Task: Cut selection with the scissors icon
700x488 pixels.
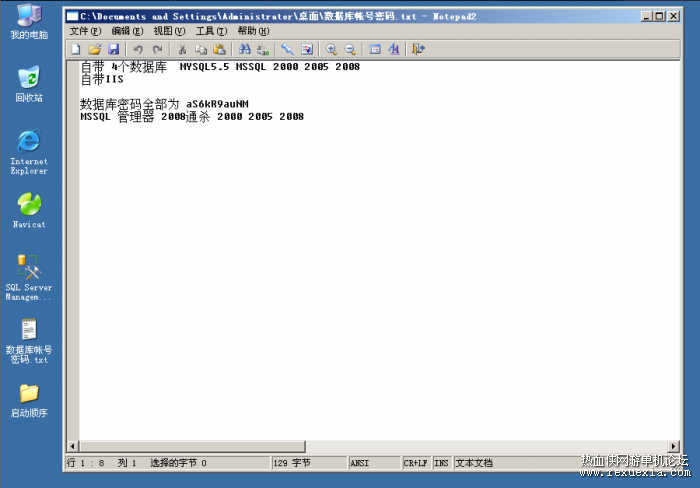Action: (182, 49)
